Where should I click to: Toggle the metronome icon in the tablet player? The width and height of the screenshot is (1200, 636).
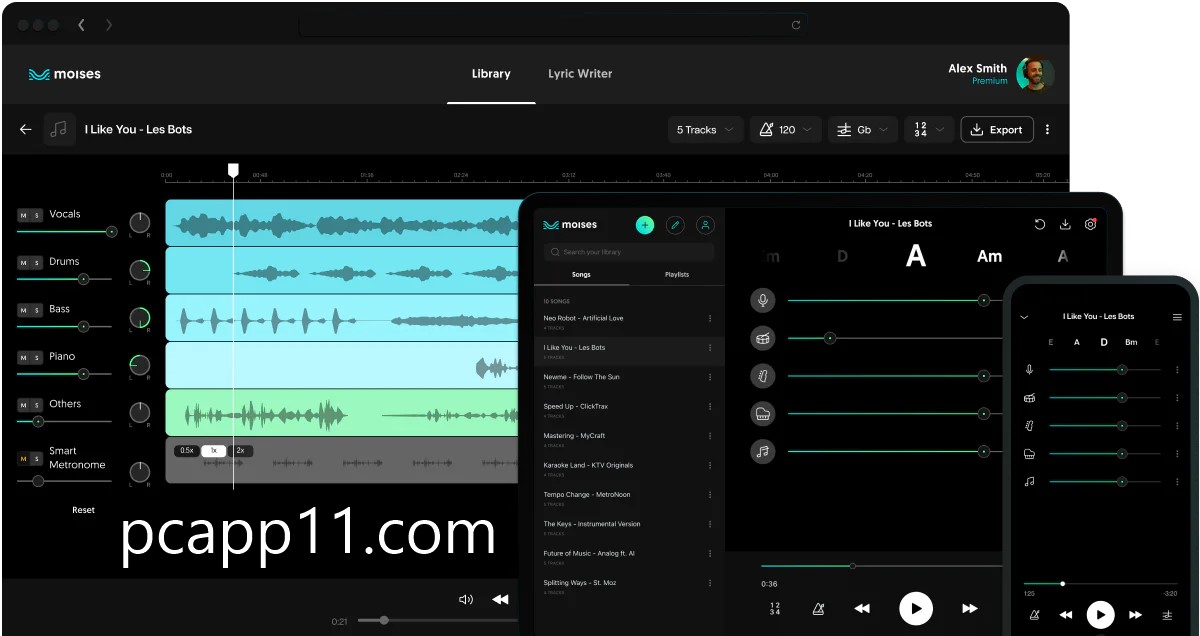coord(818,608)
